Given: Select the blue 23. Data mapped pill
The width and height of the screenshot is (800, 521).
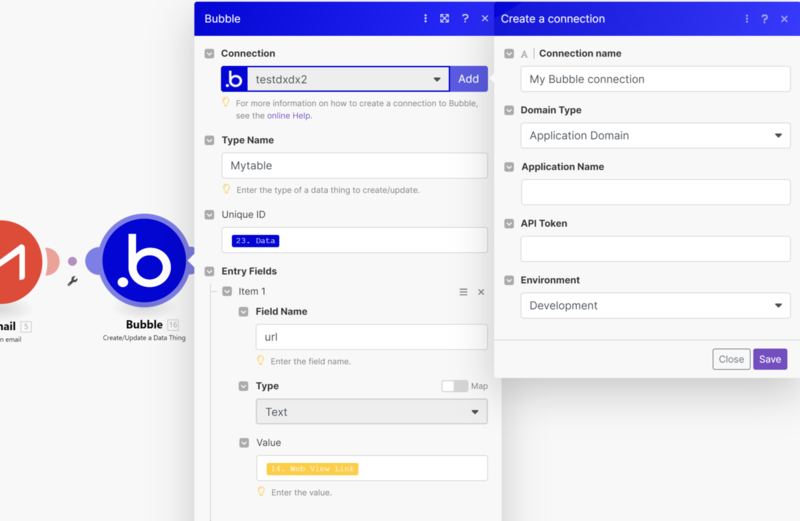Looking at the screenshot, I should click(256, 241).
